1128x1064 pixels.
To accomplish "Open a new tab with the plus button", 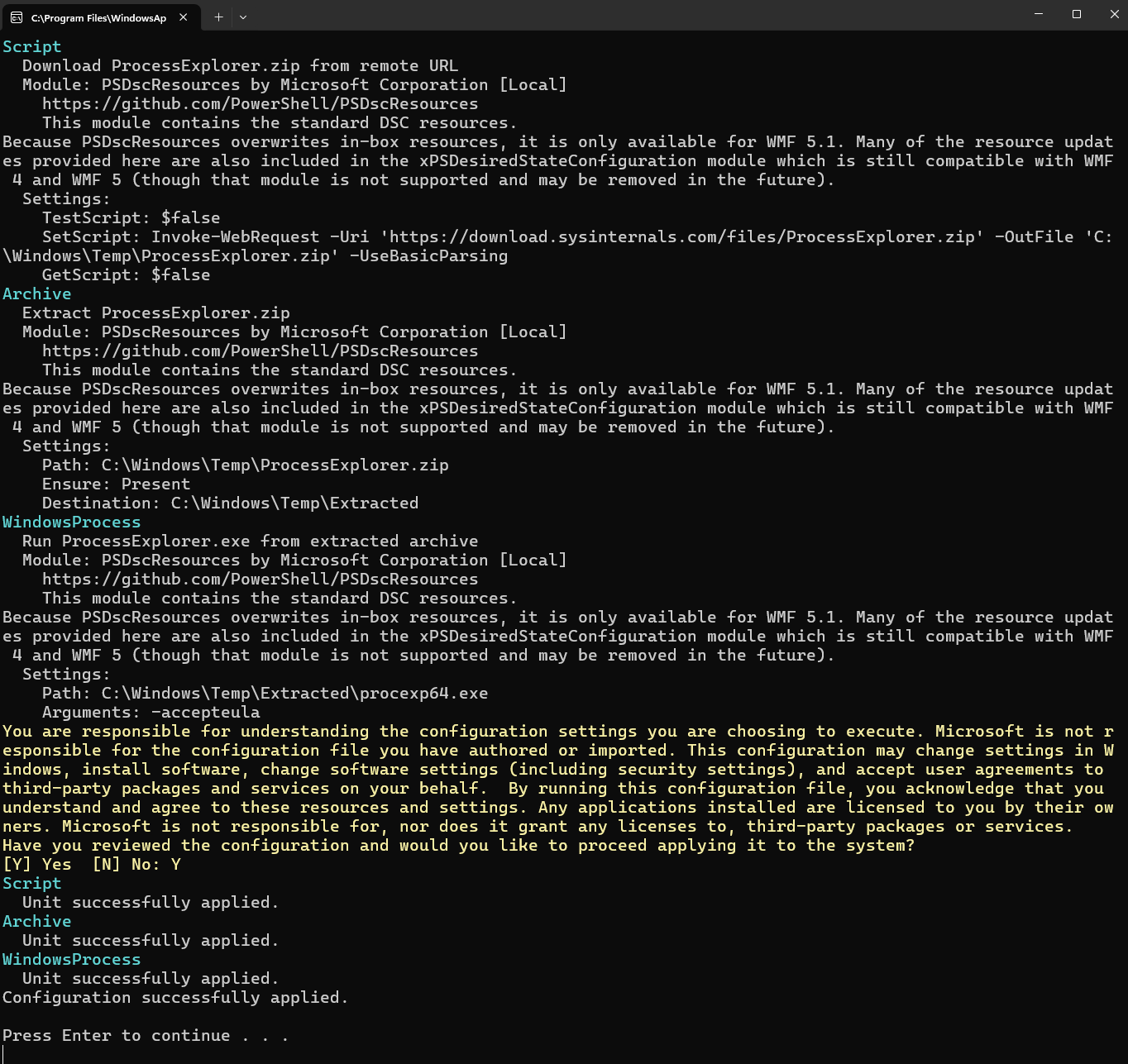I will (x=218, y=17).
